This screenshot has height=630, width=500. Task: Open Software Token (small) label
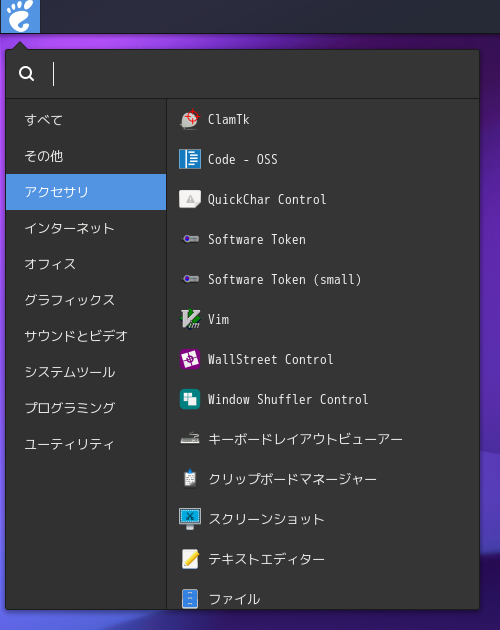click(x=285, y=279)
